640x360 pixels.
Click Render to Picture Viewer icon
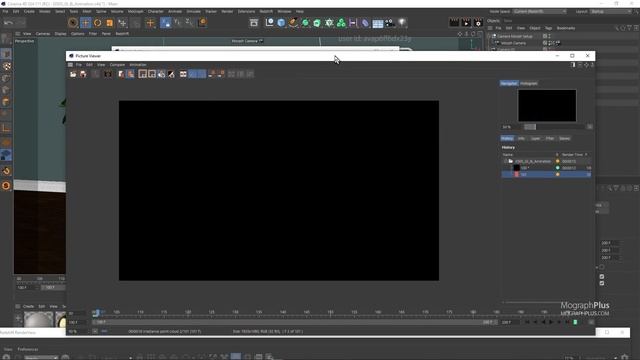[466, 23]
